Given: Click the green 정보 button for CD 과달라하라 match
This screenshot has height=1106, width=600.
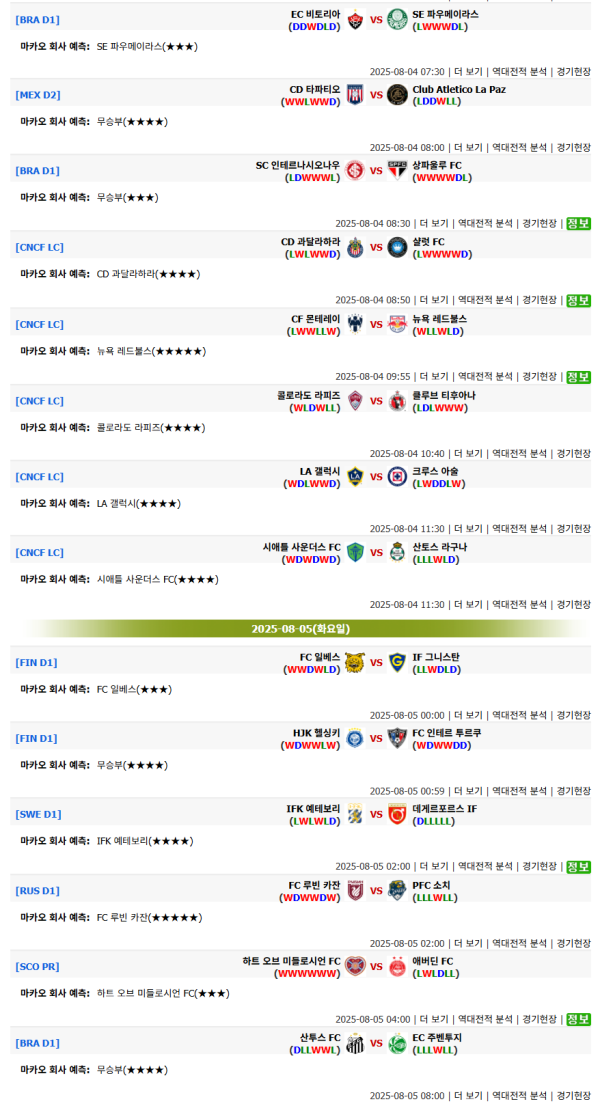Looking at the screenshot, I should point(578,300).
